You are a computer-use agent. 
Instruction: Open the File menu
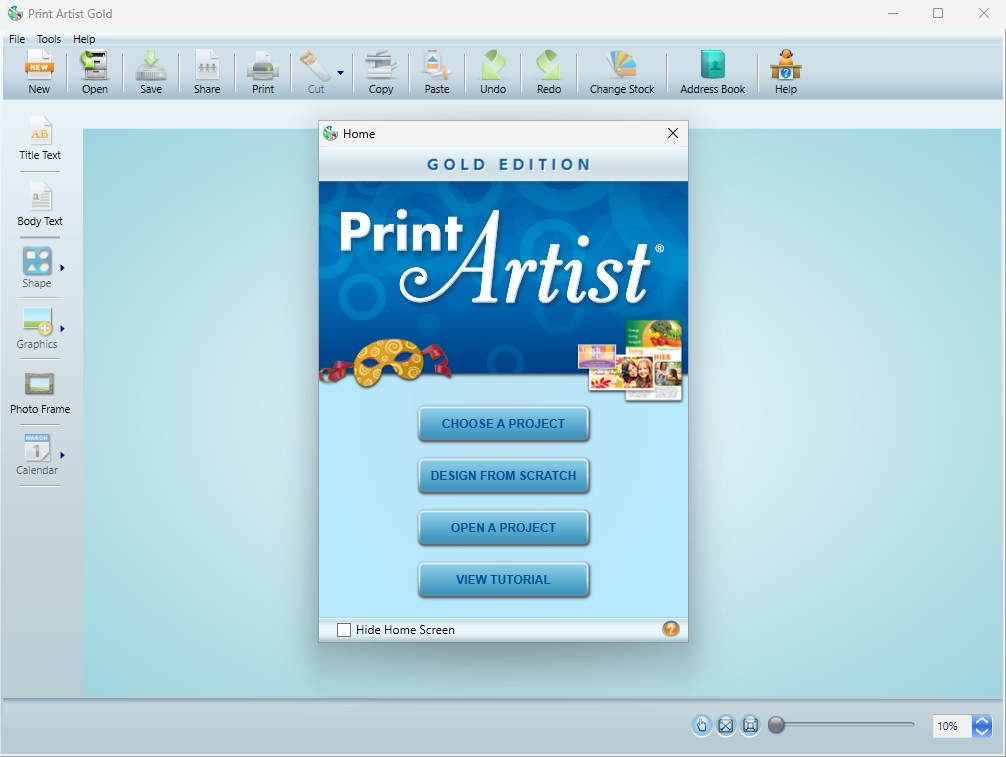[17, 39]
